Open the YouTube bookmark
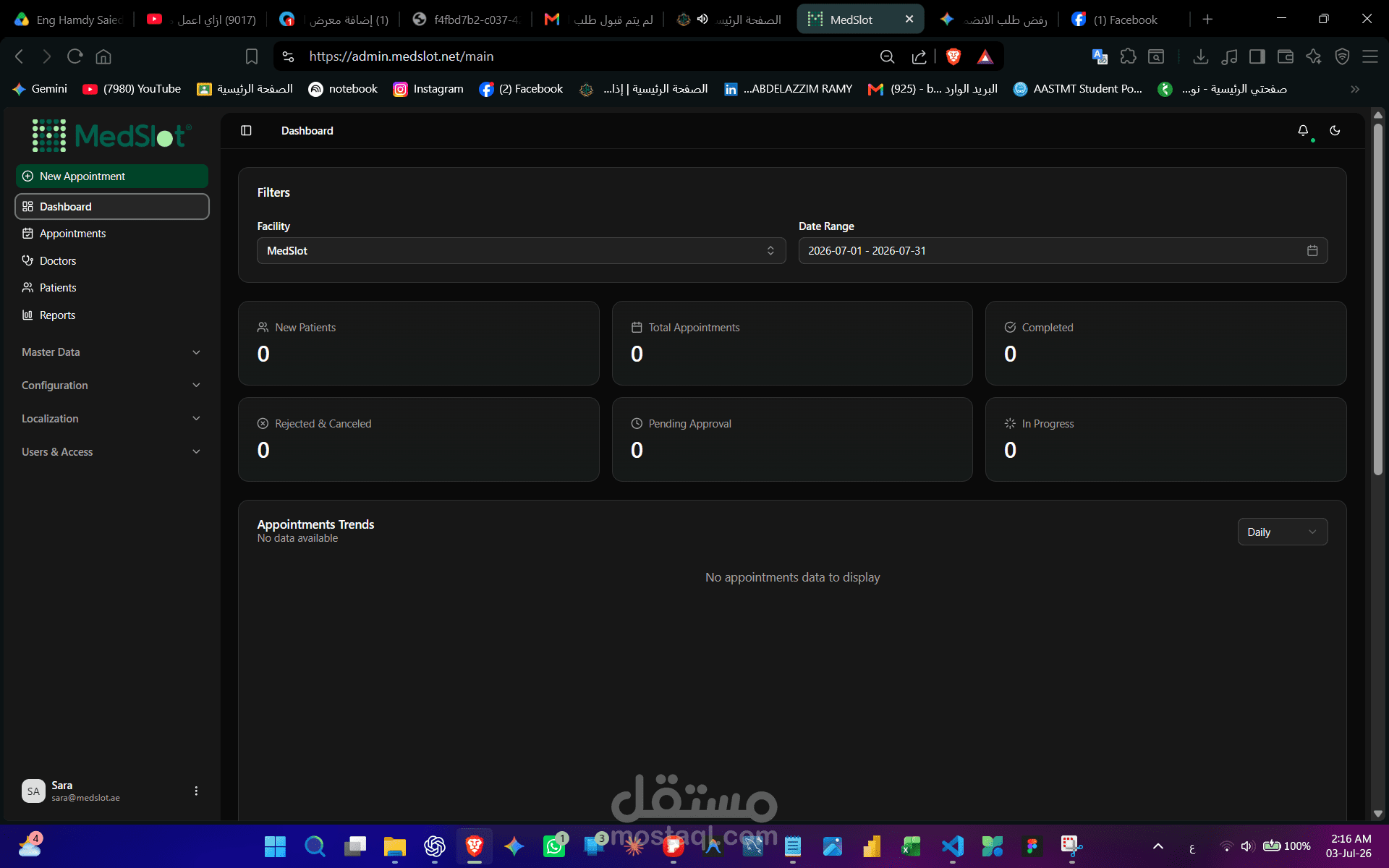 (132, 89)
